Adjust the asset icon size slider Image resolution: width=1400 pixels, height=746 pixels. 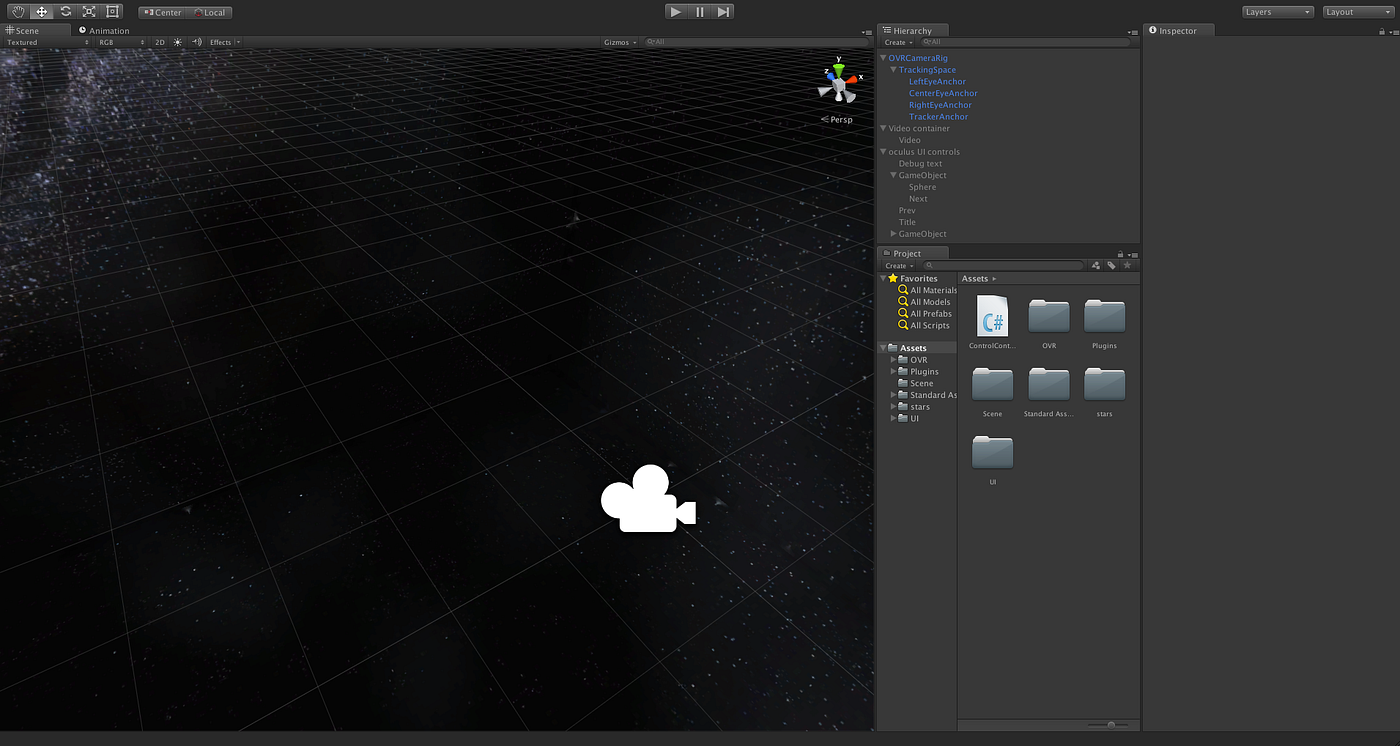(1108, 725)
